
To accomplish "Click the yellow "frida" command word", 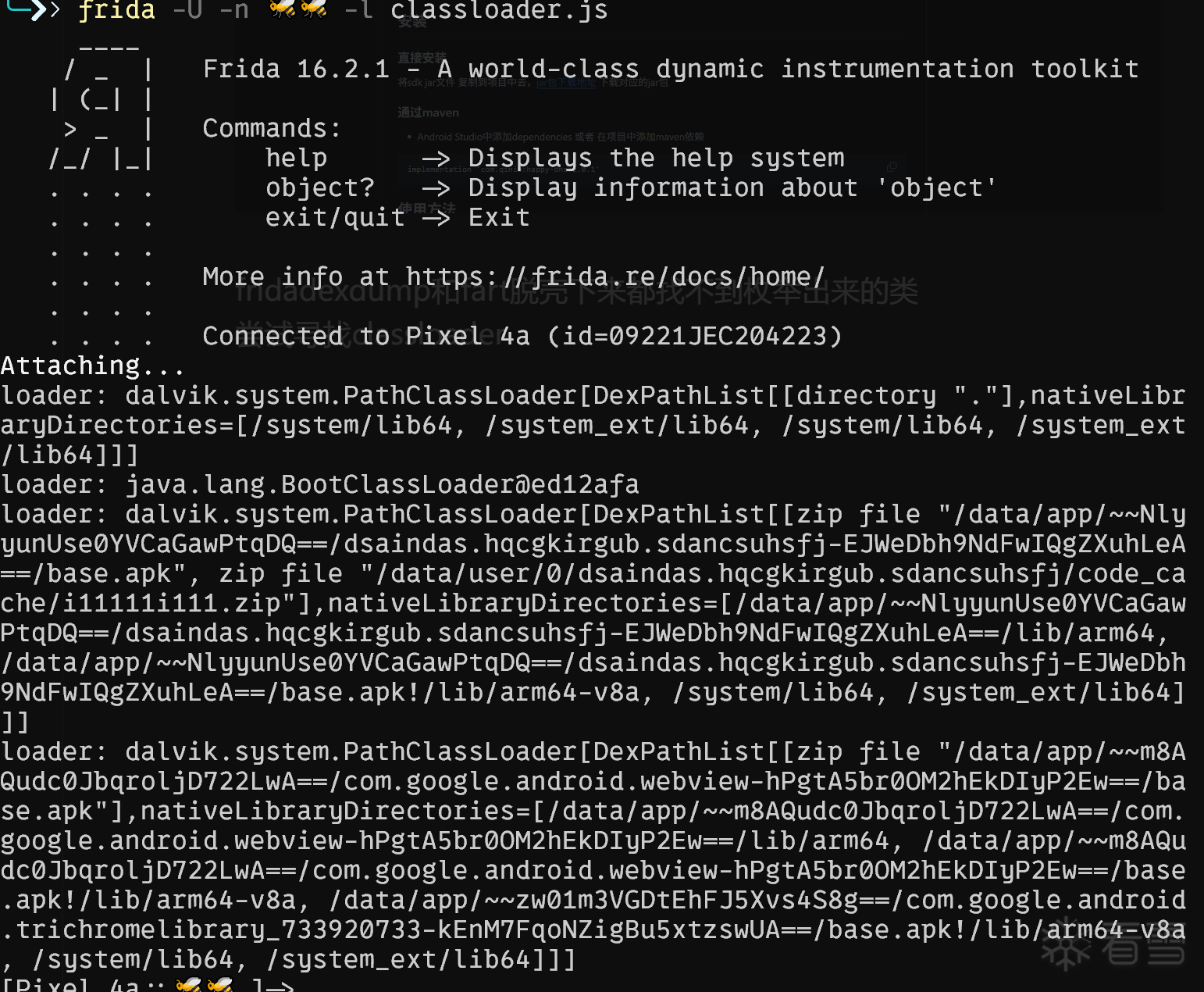I will click(116, 10).
